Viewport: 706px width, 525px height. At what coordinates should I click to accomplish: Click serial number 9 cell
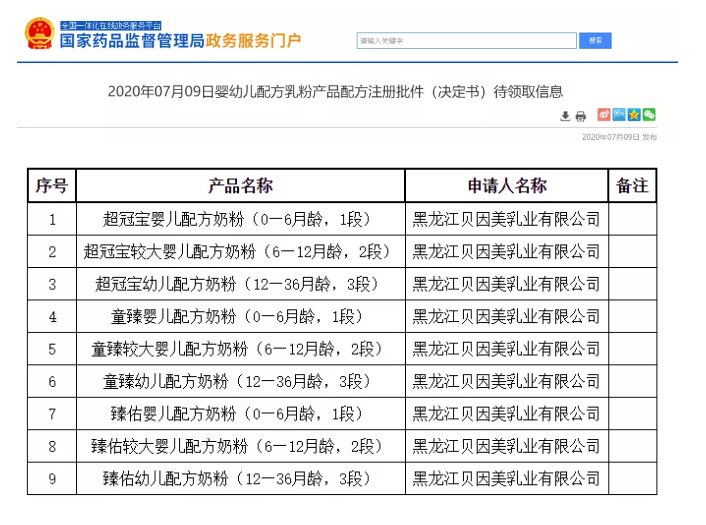point(52,479)
